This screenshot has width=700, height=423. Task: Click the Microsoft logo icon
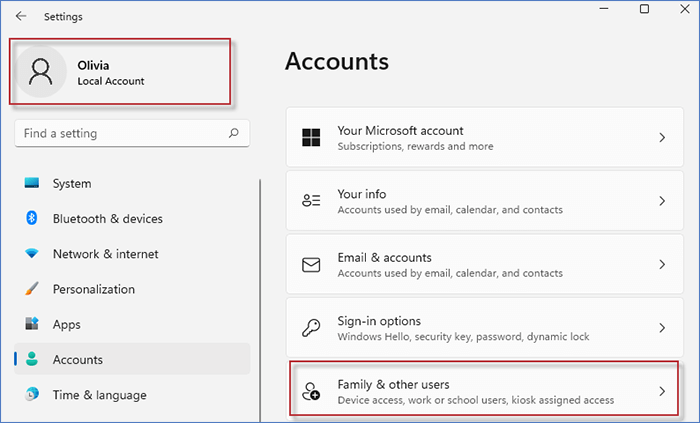coord(311,137)
